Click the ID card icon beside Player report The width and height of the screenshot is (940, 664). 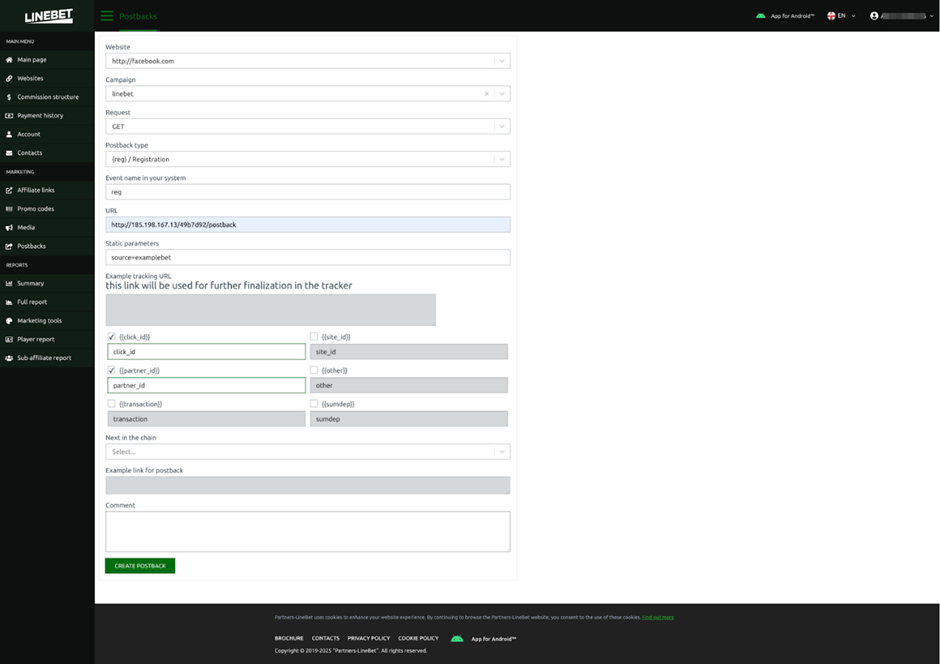coord(9,339)
